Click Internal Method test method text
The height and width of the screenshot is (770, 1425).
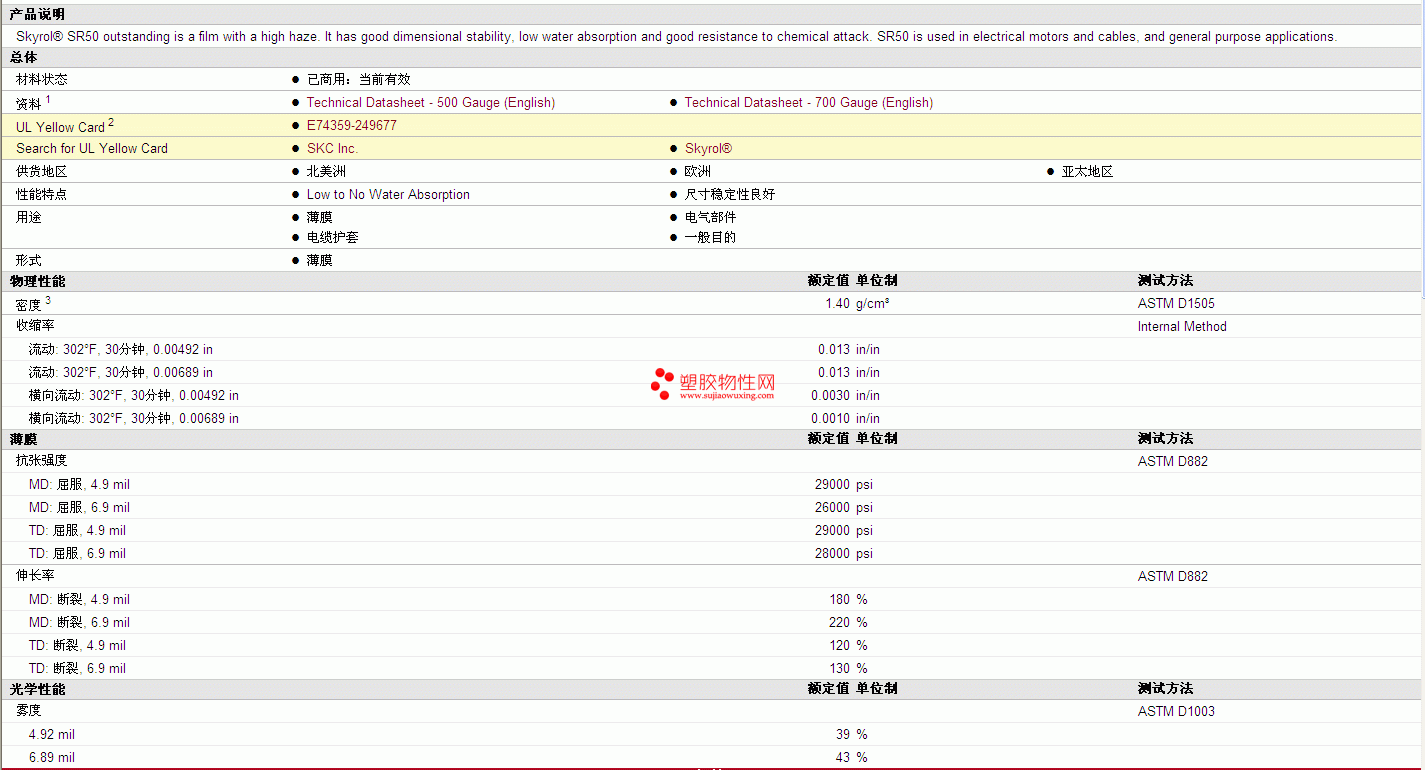click(x=1182, y=327)
